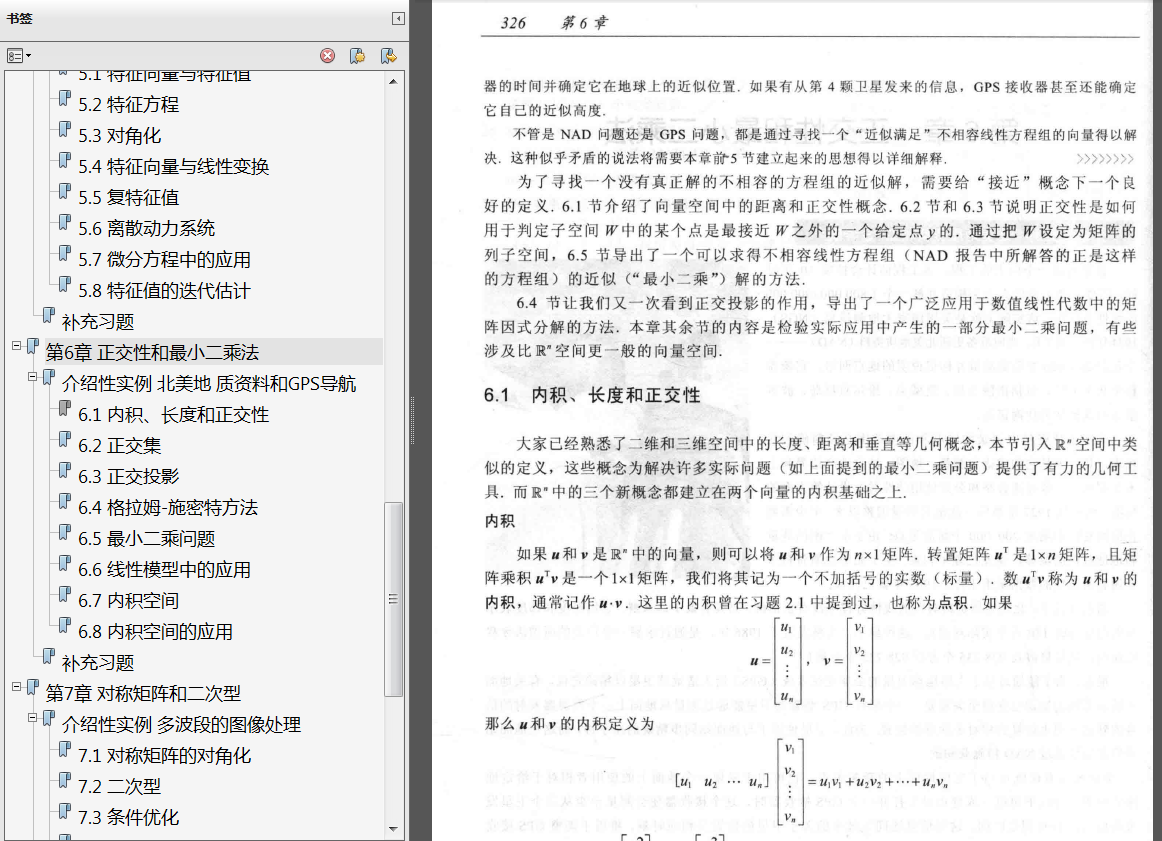This screenshot has height=841, width=1162.
Task: Collapse 介绍性实例 多波段的图像处理 node
Action: pos(33,717)
